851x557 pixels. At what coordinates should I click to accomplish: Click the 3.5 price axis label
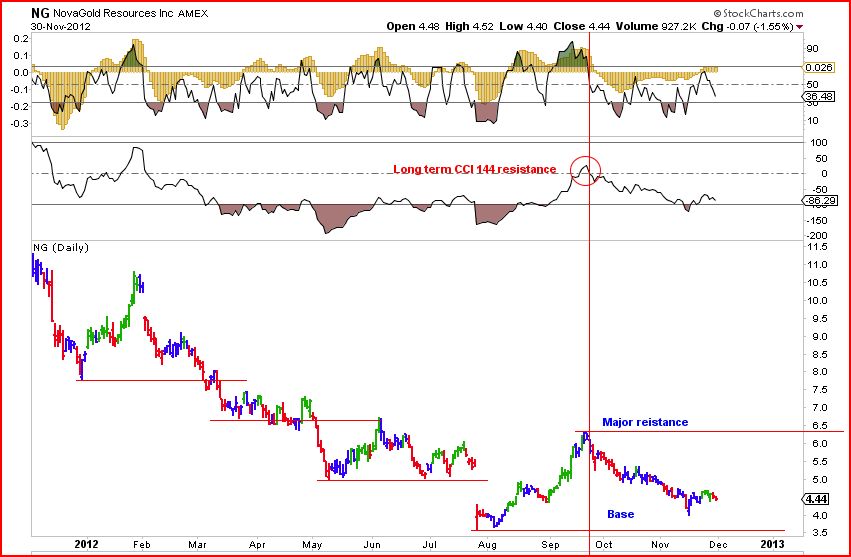[820, 533]
